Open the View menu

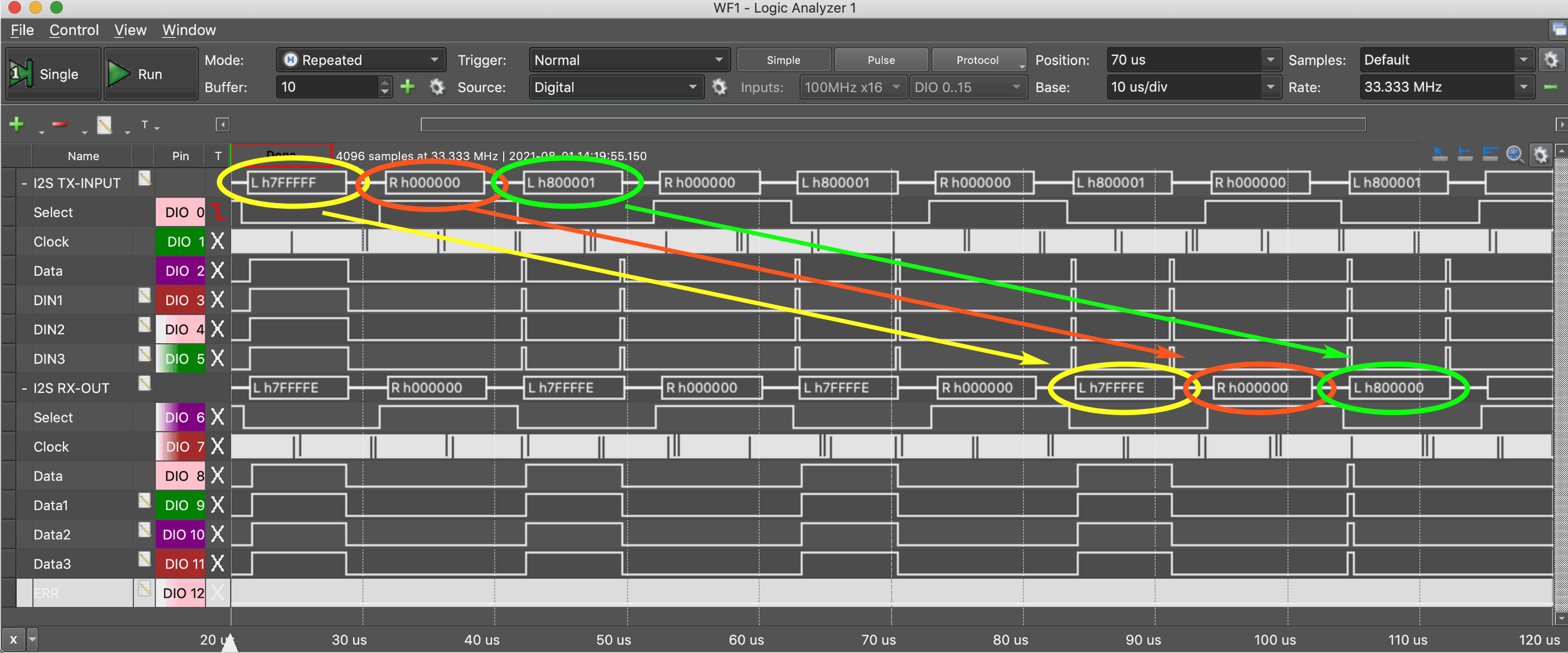pos(131,30)
